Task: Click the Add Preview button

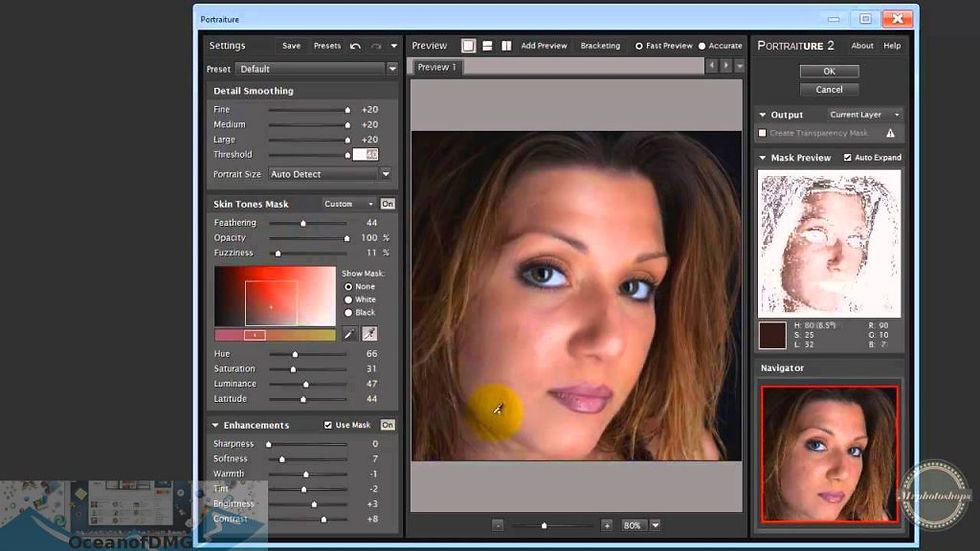Action: point(544,46)
